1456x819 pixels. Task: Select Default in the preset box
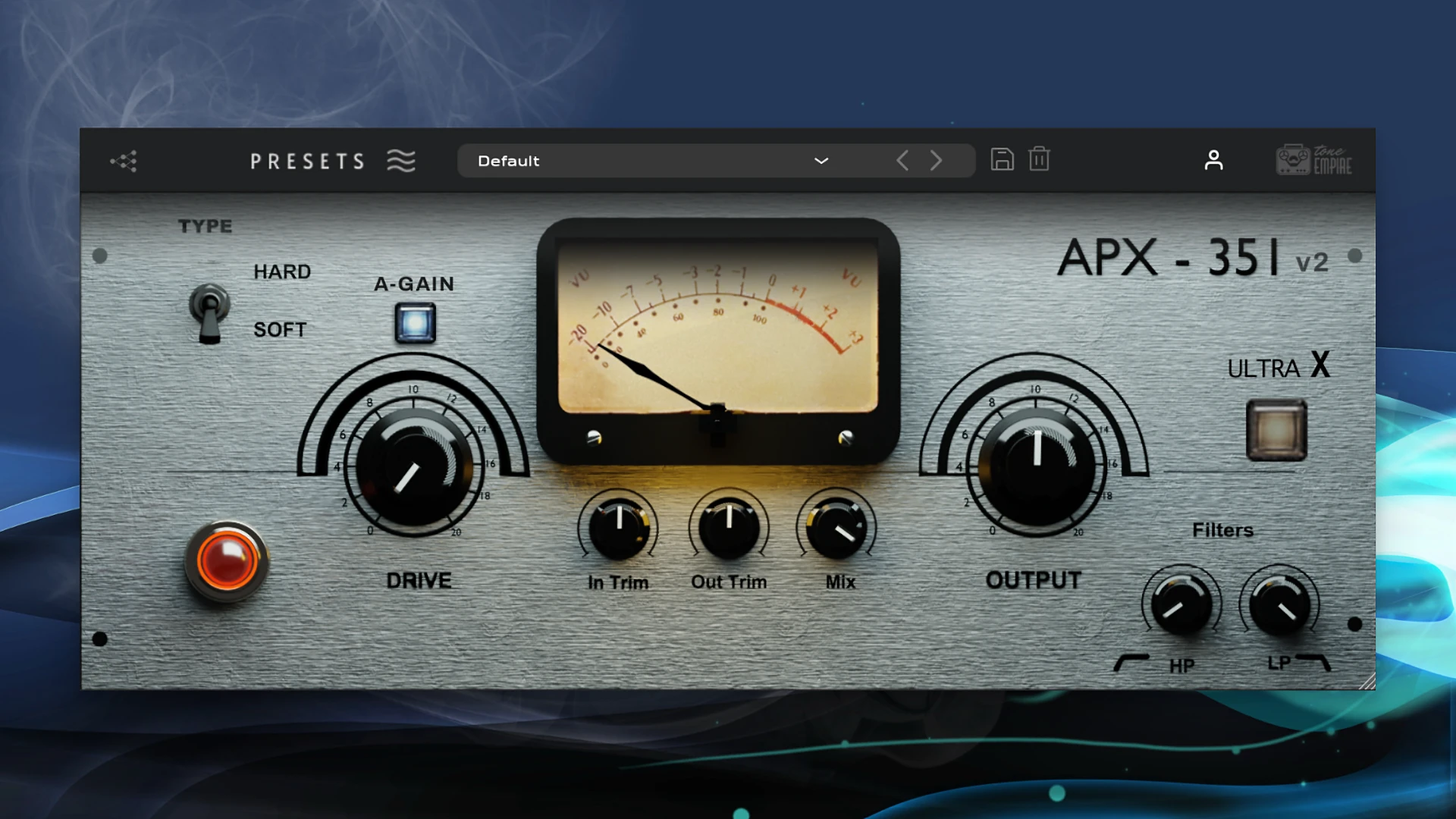(x=508, y=161)
